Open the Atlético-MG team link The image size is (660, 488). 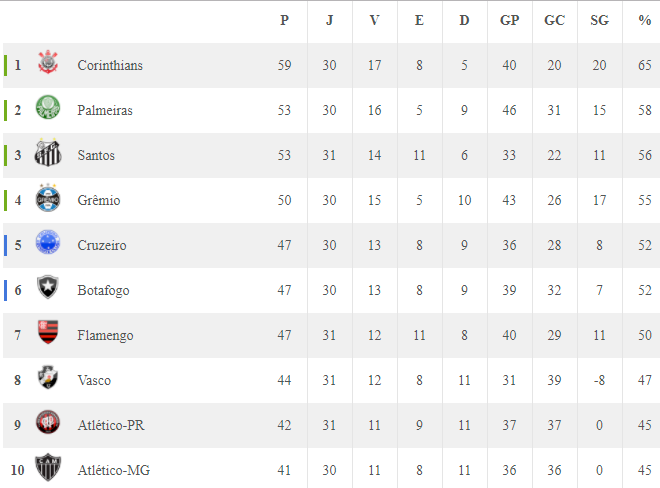[x=114, y=470]
